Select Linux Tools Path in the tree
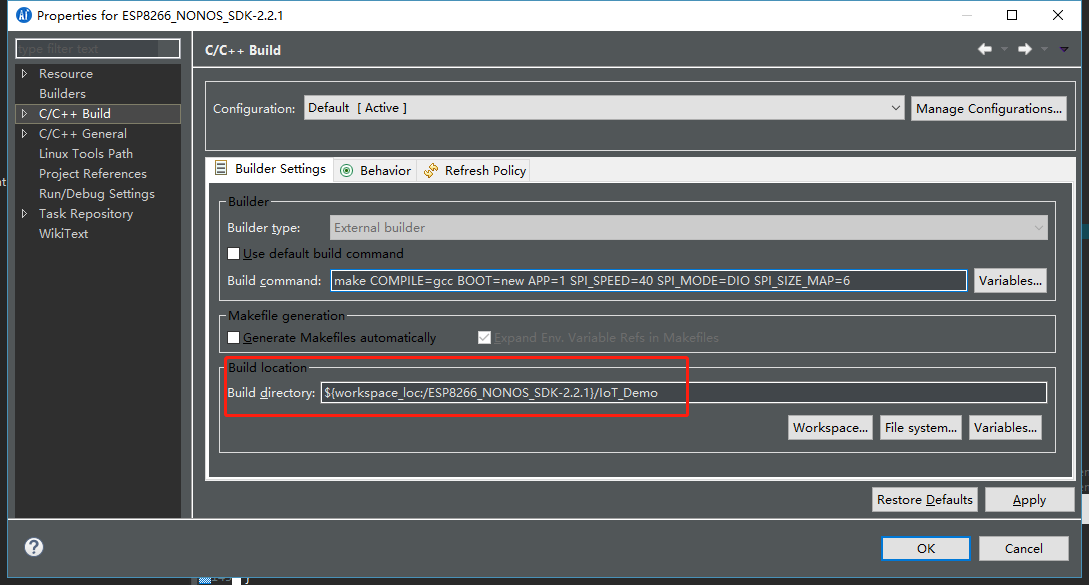The width and height of the screenshot is (1089, 585). point(85,154)
